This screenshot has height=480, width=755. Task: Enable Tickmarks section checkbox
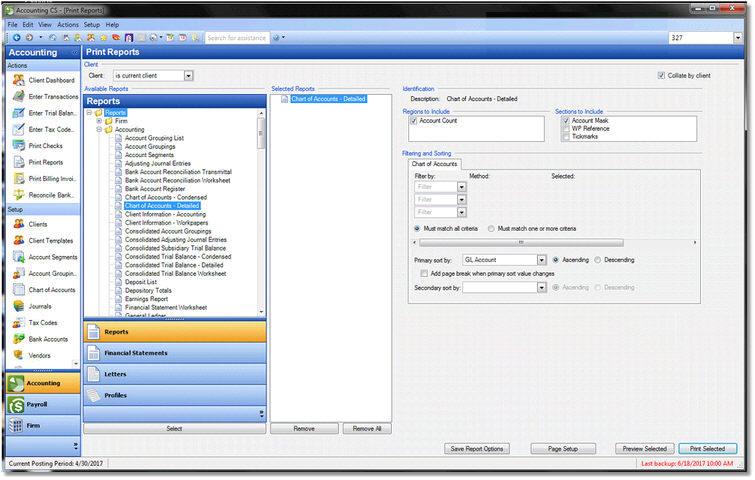pyautogui.click(x=566, y=137)
